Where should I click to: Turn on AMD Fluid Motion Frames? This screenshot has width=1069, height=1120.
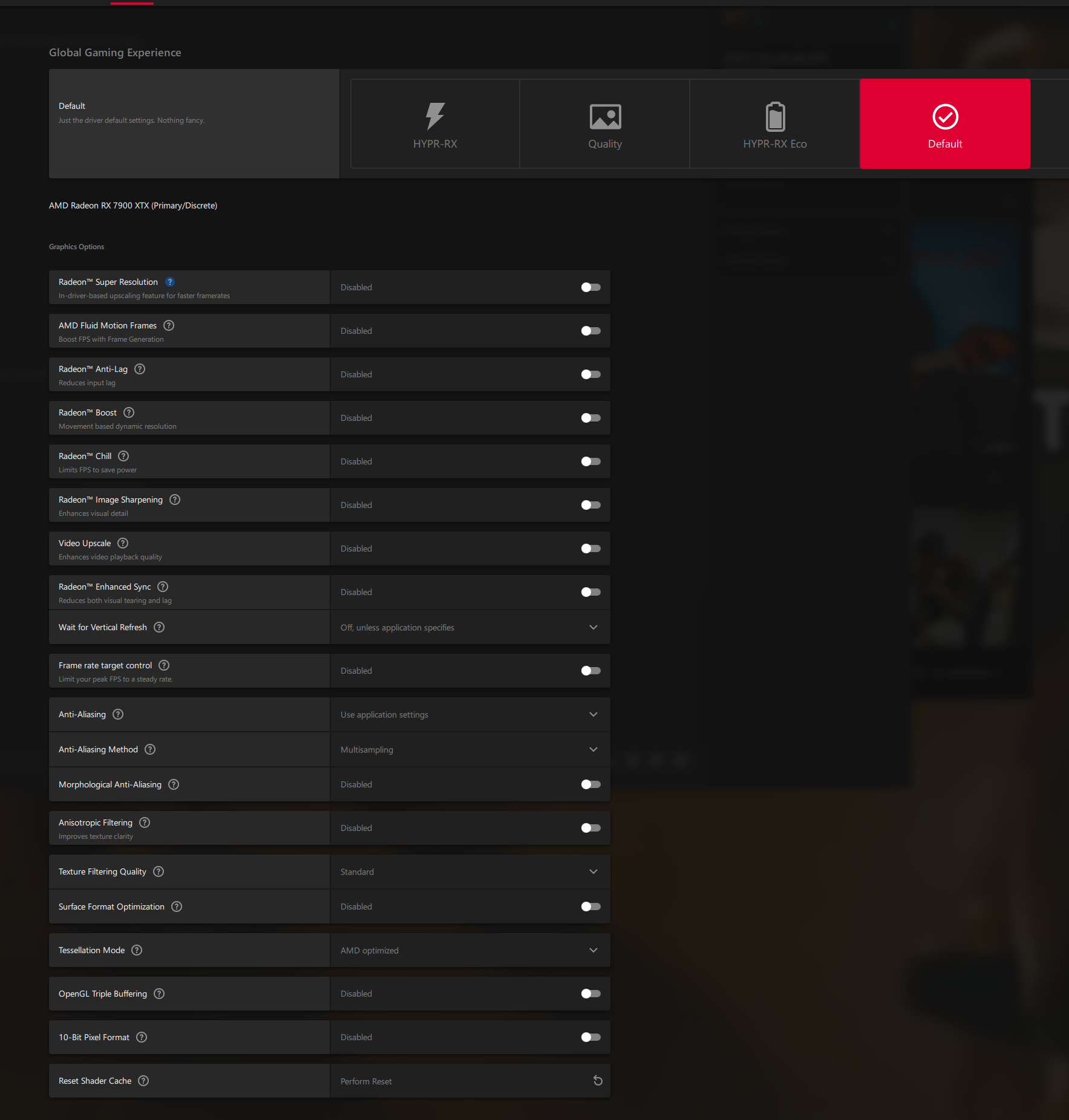590,331
